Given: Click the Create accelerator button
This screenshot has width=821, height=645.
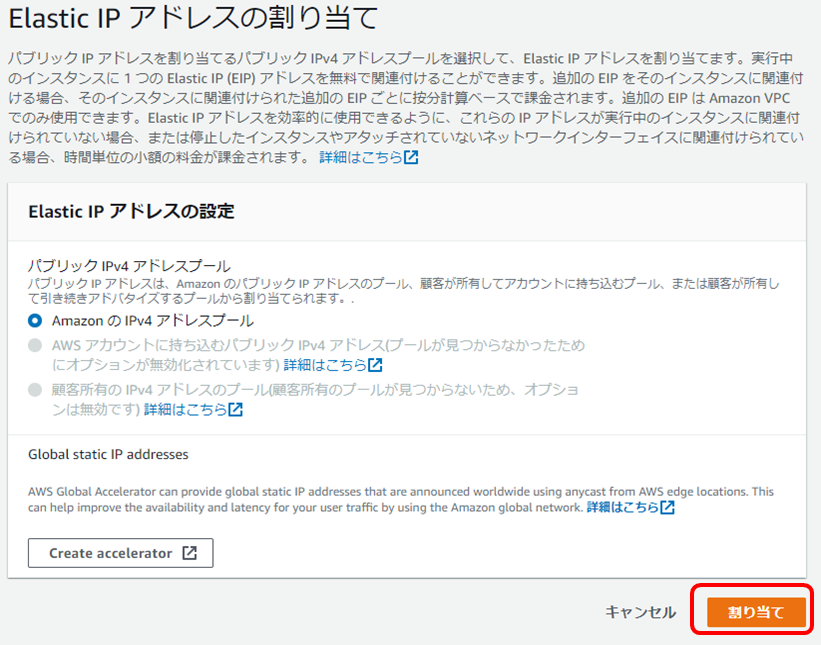Looking at the screenshot, I should (120, 553).
